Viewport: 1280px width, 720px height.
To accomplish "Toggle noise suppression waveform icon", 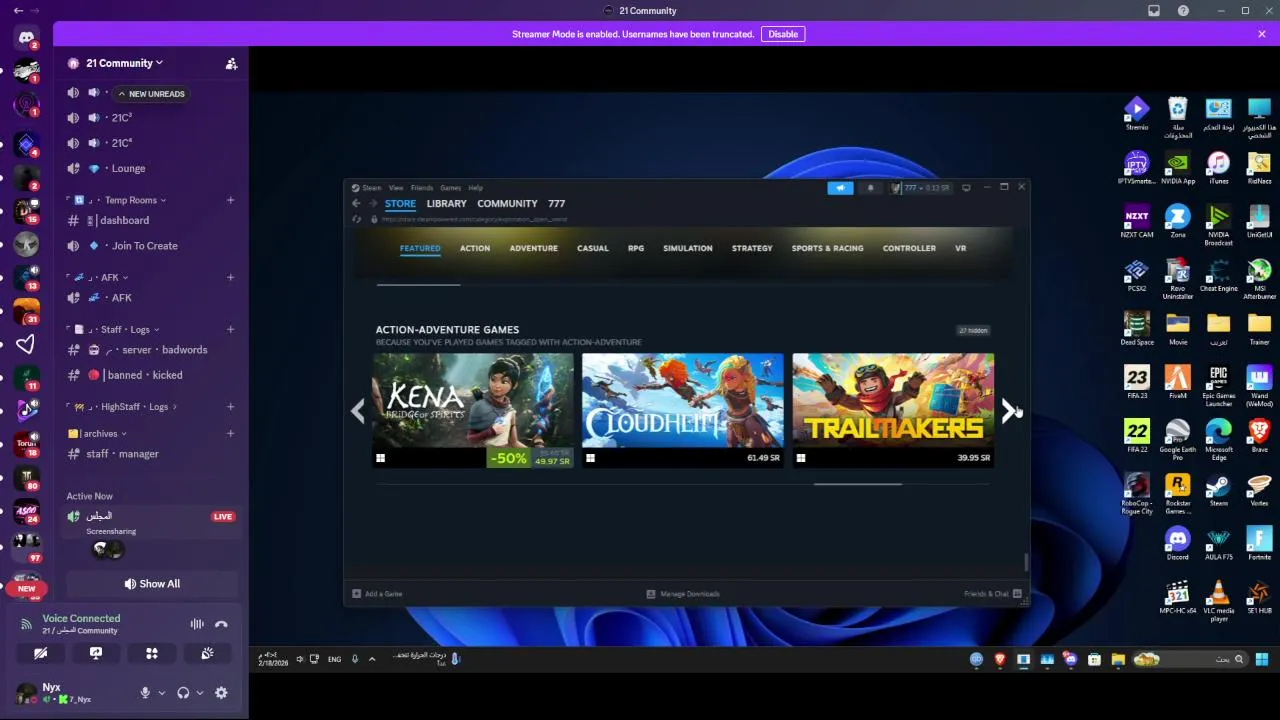I will (197, 624).
